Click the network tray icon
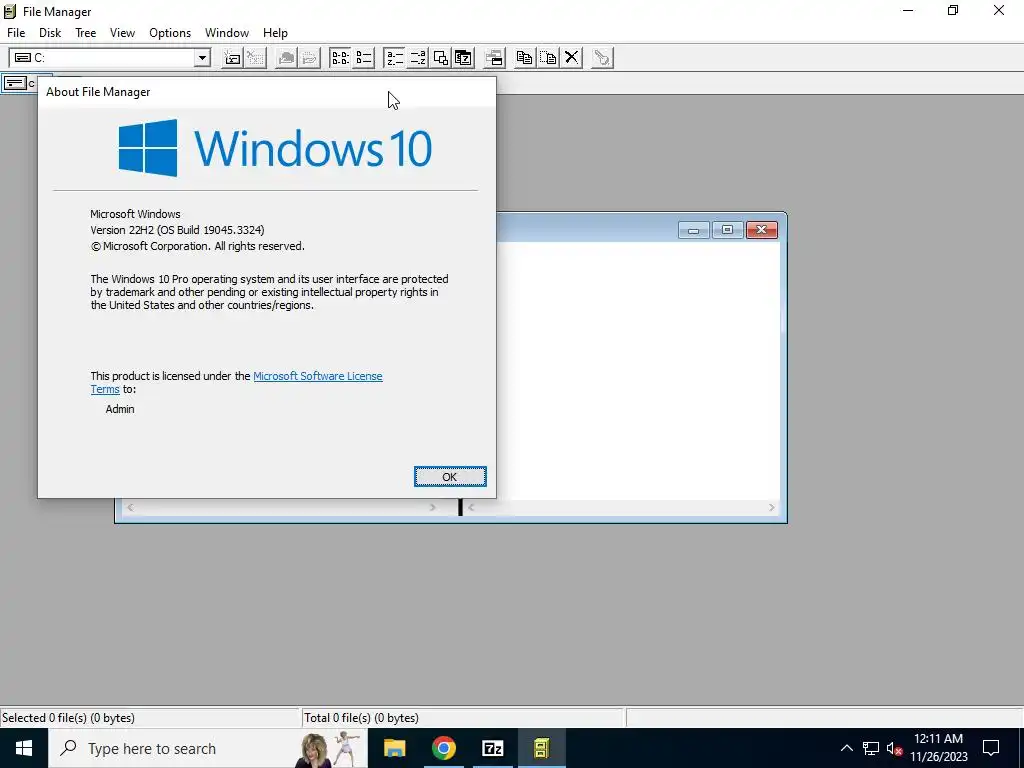 (871, 748)
